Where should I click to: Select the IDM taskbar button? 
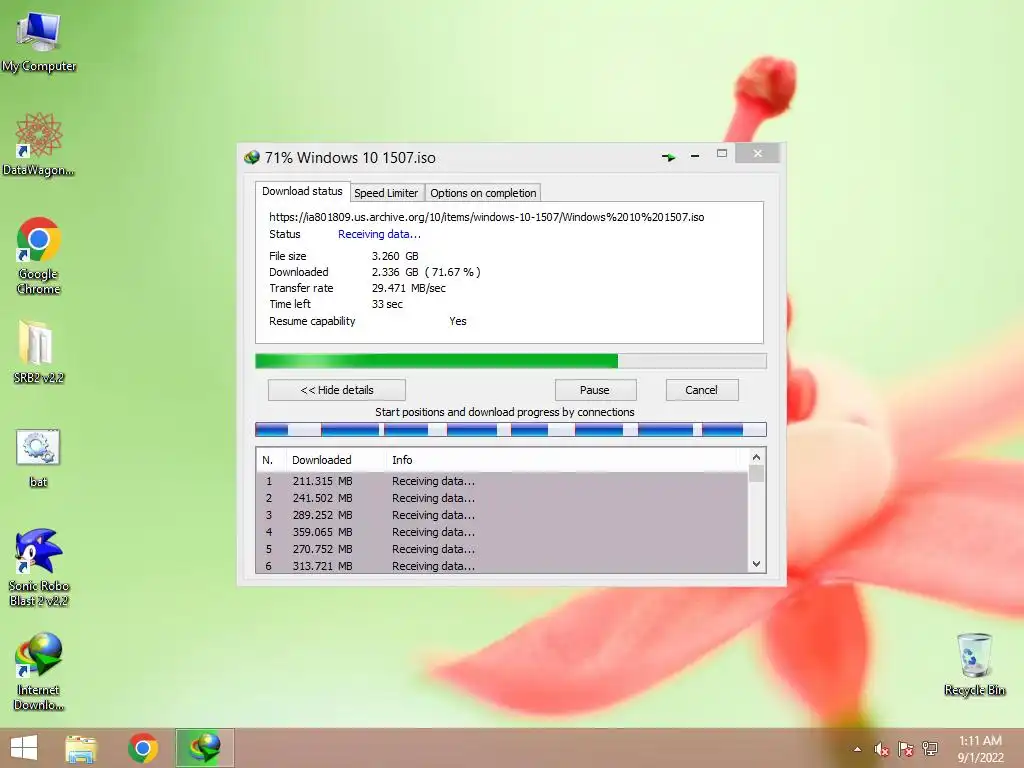coord(204,748)
